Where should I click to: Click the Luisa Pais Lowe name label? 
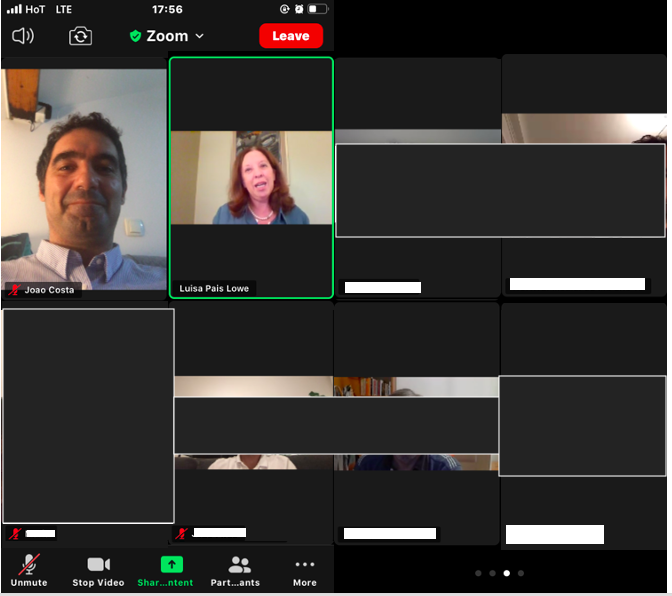(x=214, y=288)
